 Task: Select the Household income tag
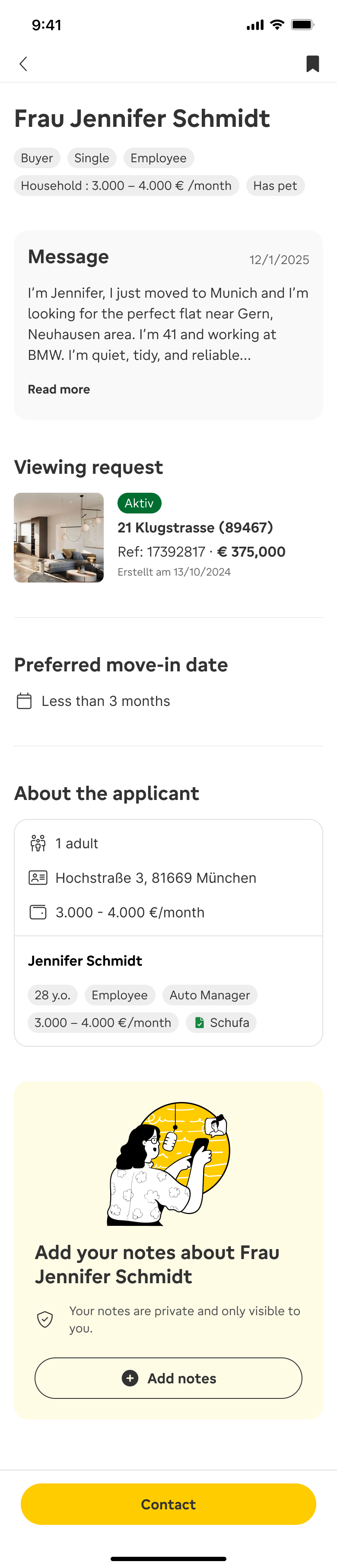(126, 186)
